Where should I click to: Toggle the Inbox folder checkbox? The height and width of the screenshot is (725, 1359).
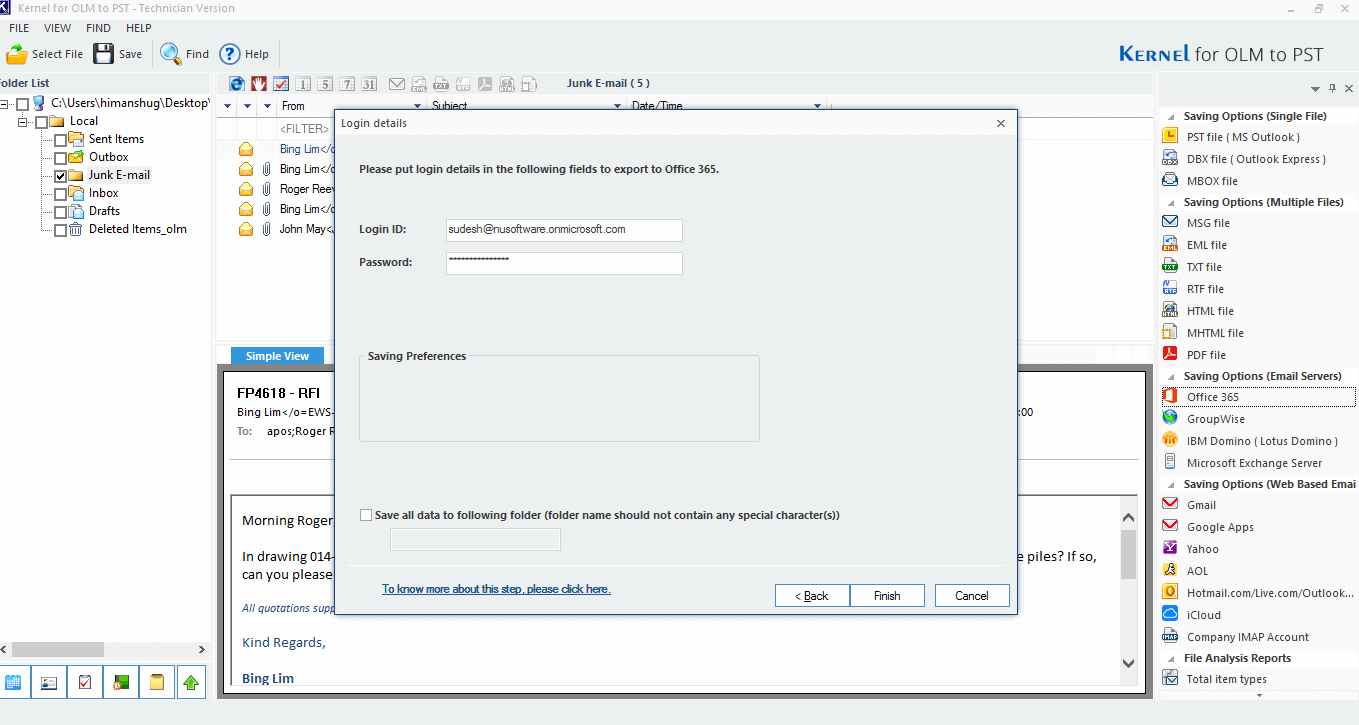[61, 194]
